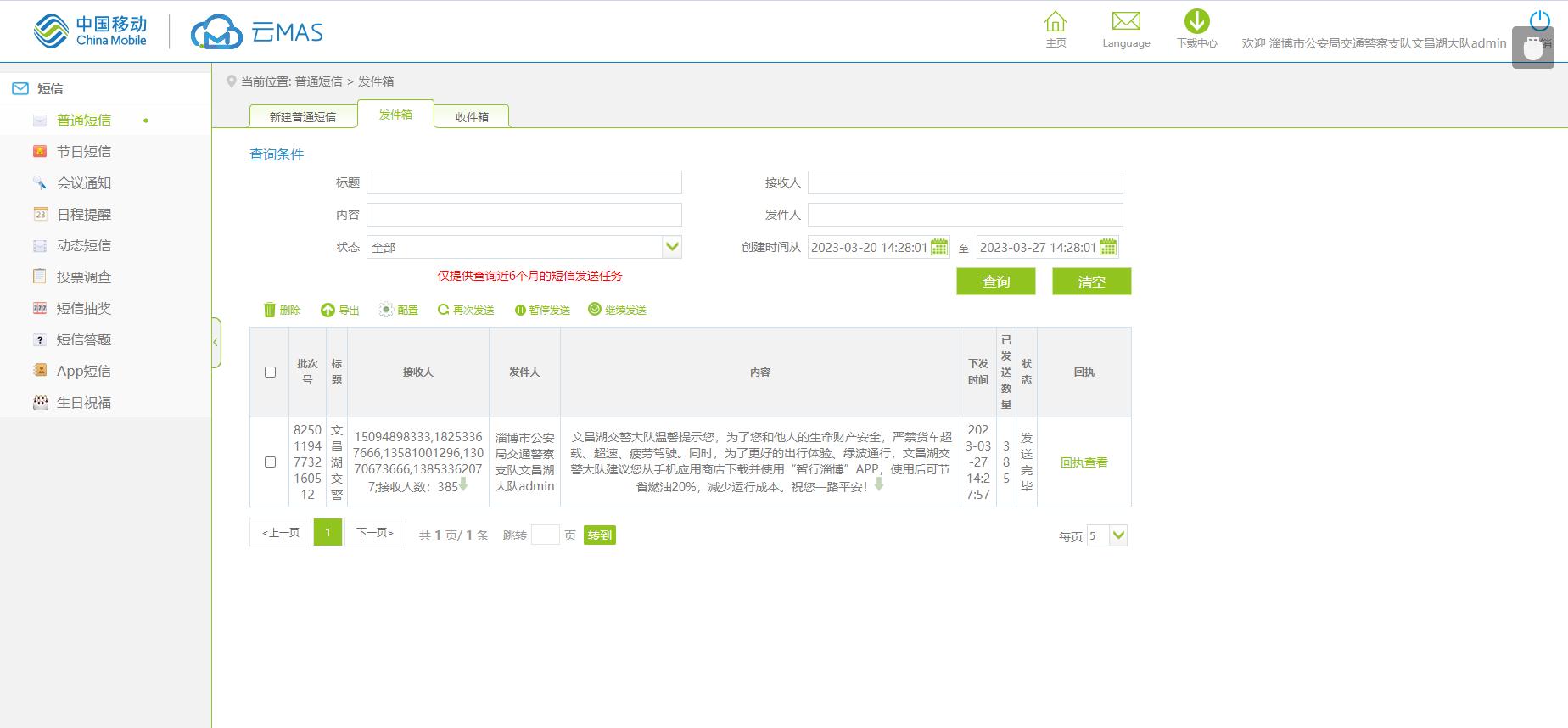Select 会议通知 menu label
The image size is (1568, 728).
click(84, 182)
